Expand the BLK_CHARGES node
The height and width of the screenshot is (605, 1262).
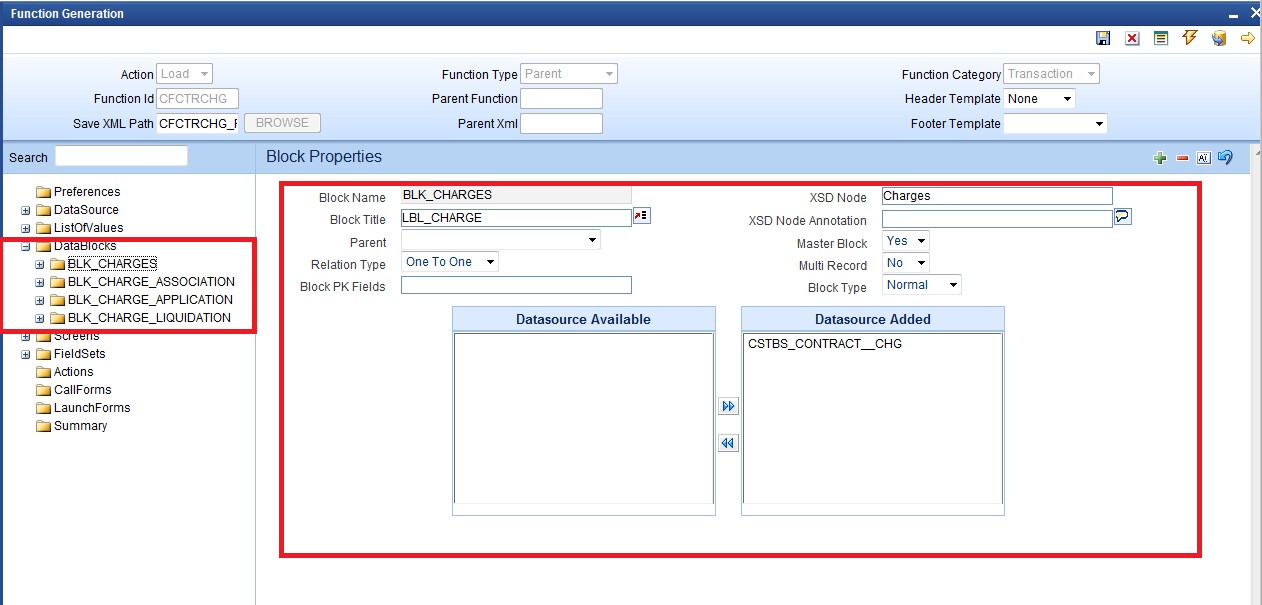tap(40, 264)
